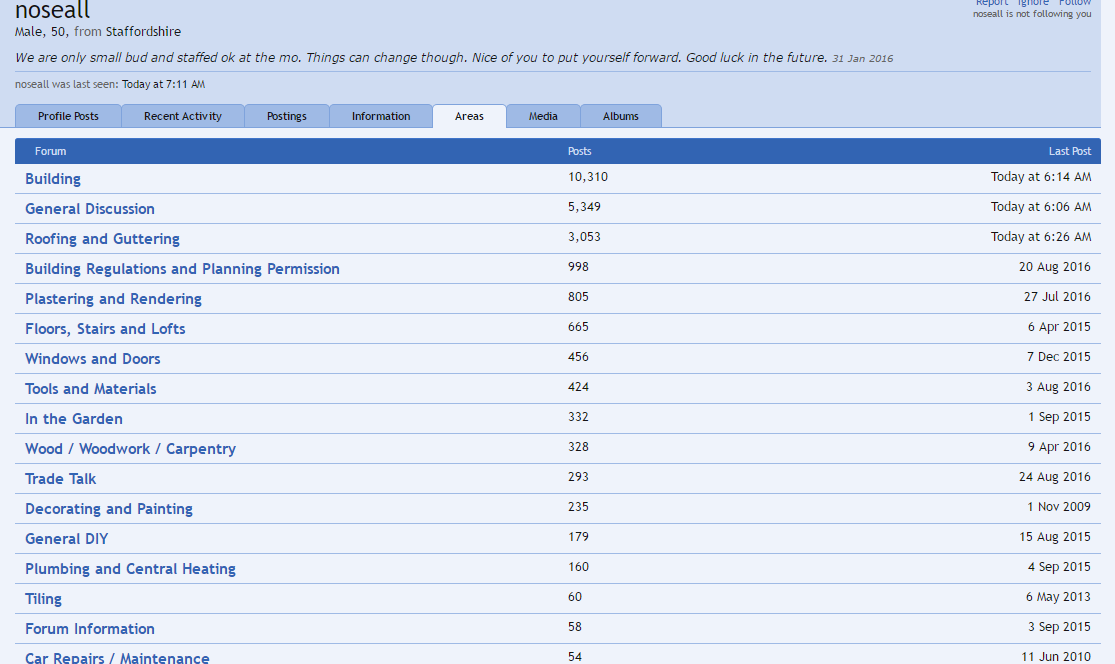Open the Recent Activity tab

pyautogui.click(x=182, y=116)
